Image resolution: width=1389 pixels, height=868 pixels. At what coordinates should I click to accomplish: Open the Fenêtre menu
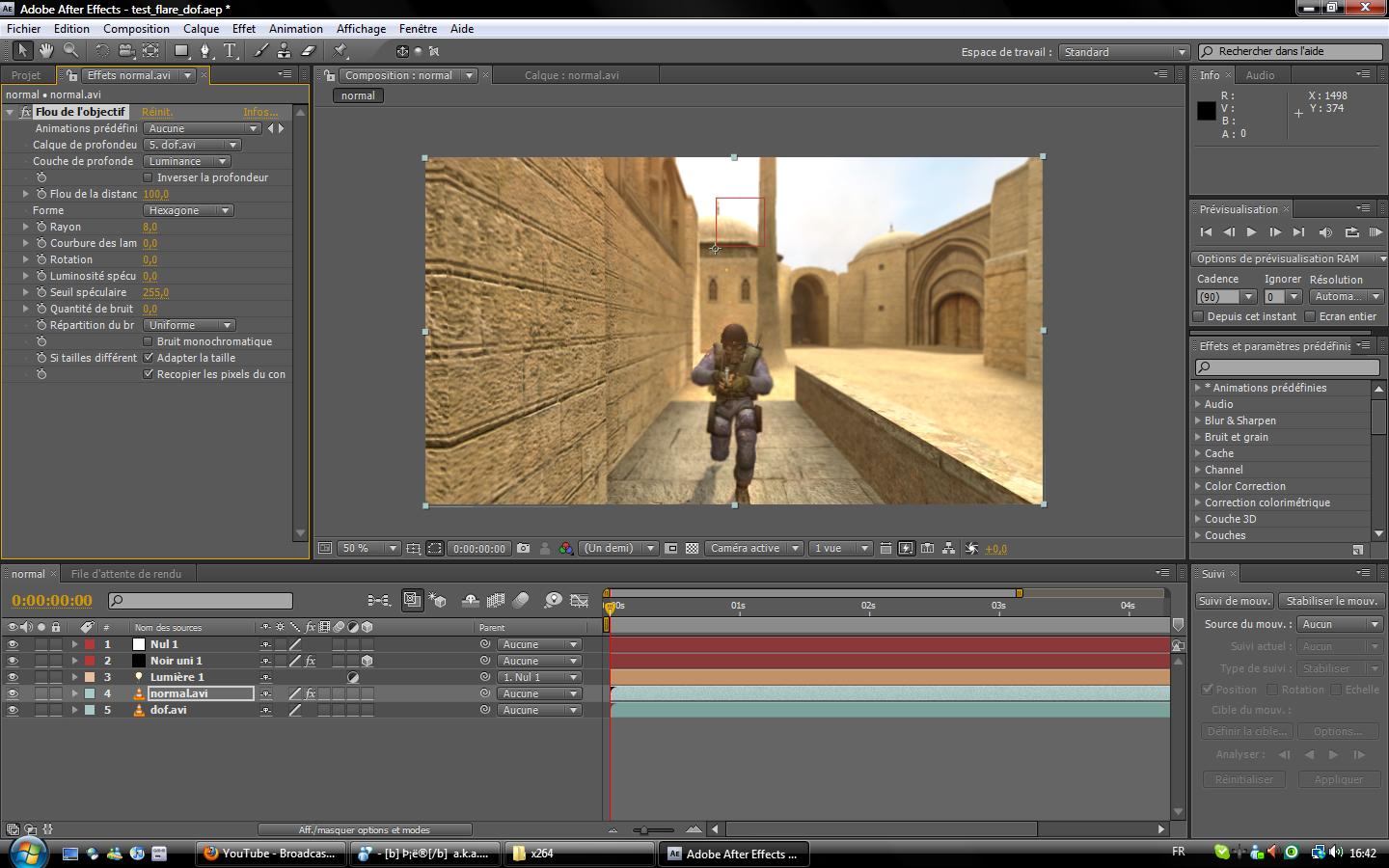(x=418, y=29)
